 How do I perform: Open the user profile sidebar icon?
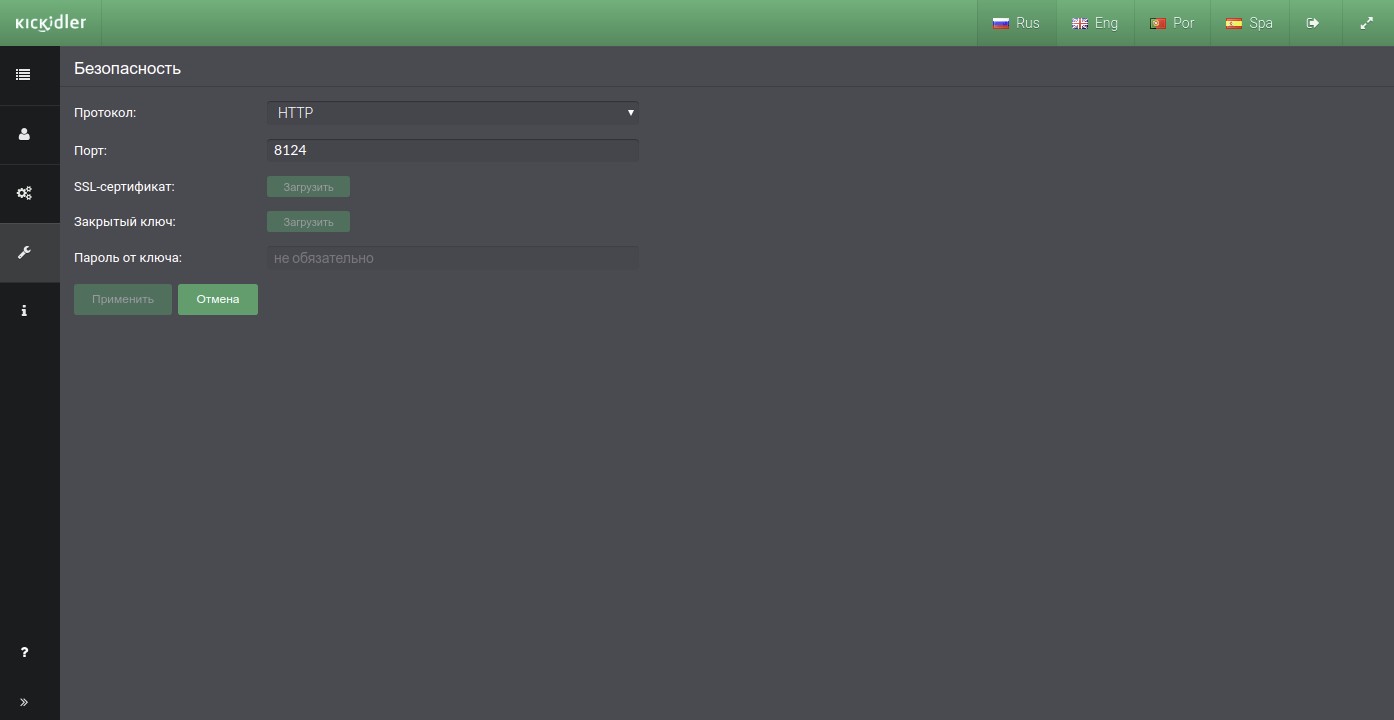[x=24, y=134]
